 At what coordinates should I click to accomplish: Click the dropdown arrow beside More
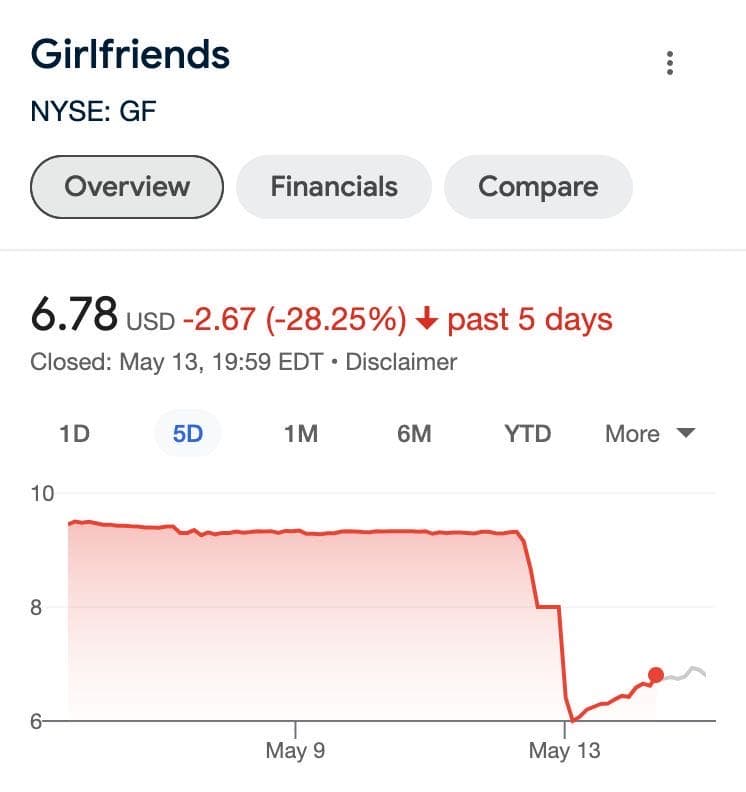(686, 434)
